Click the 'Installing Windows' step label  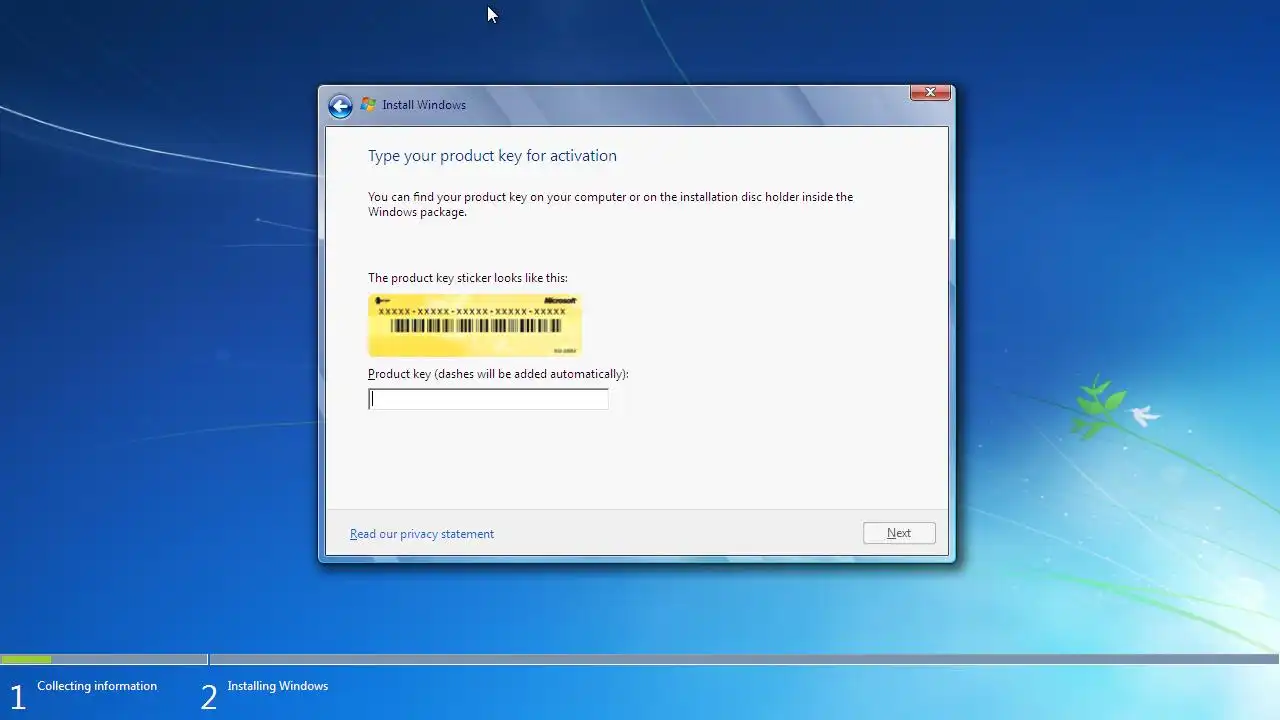[278, 686]
